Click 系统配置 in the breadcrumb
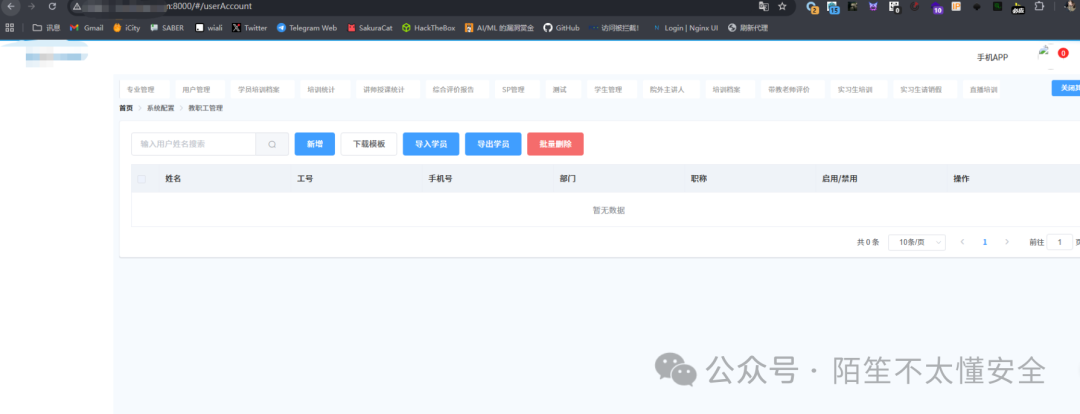This screenshot has width=1080, height=414. tap(160, 108)
